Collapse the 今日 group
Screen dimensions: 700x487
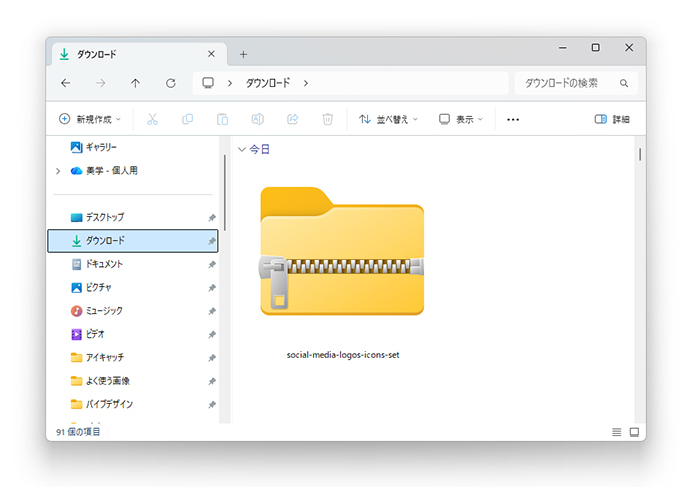coord(242,149)
